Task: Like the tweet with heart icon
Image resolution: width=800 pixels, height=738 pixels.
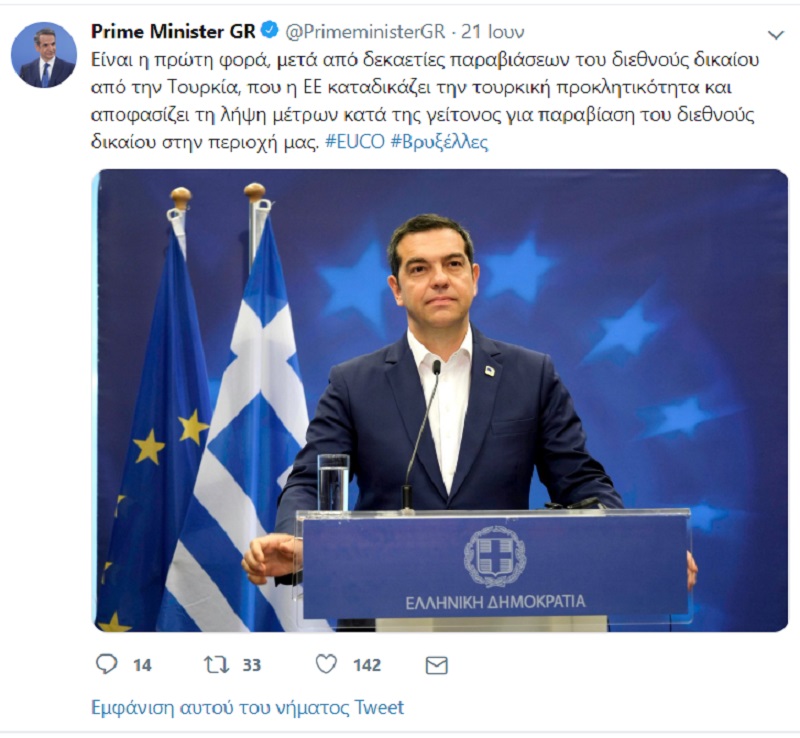Action: [x=326, y=664]
